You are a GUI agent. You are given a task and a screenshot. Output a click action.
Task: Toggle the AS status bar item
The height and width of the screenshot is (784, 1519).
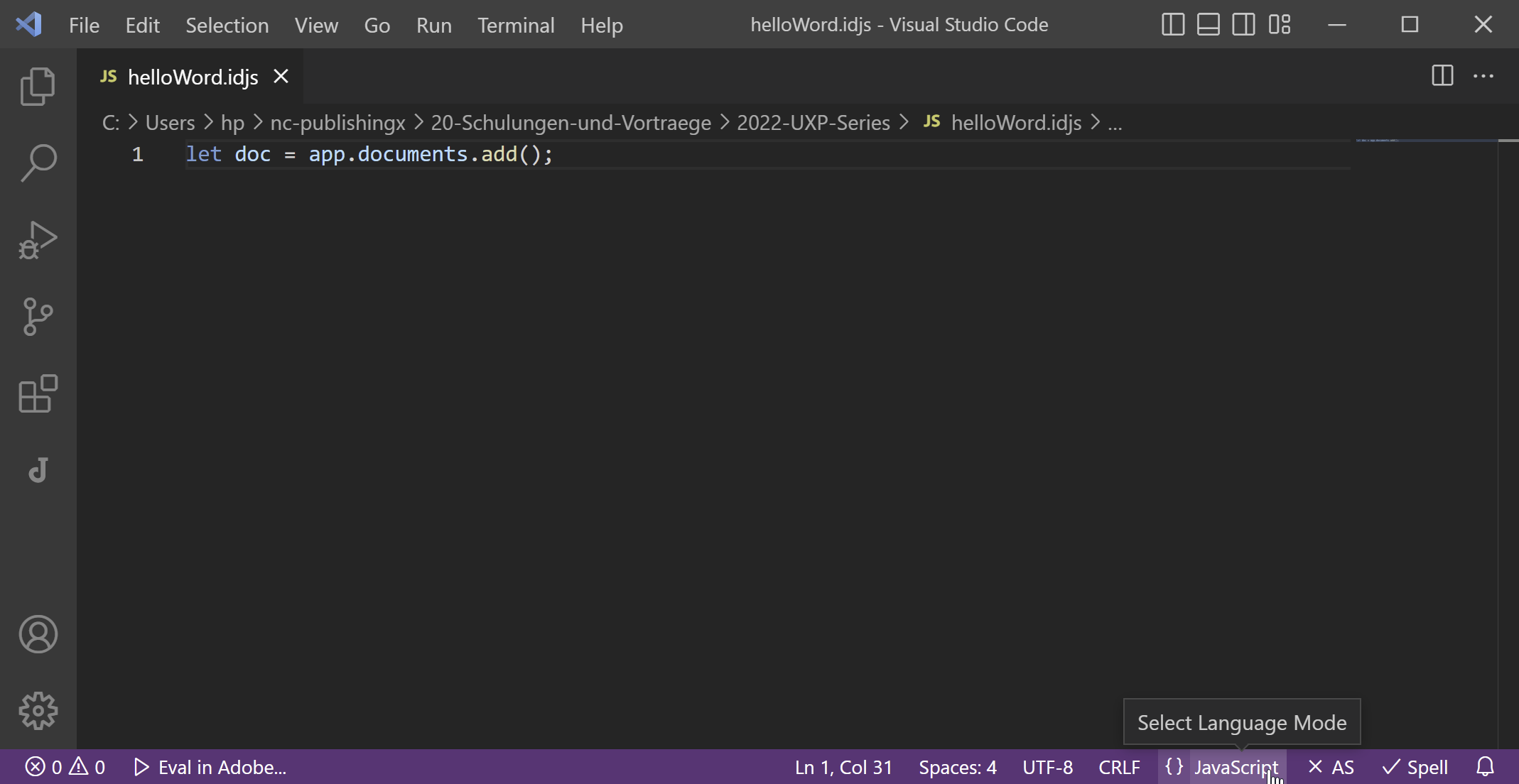pos(1331,767)
